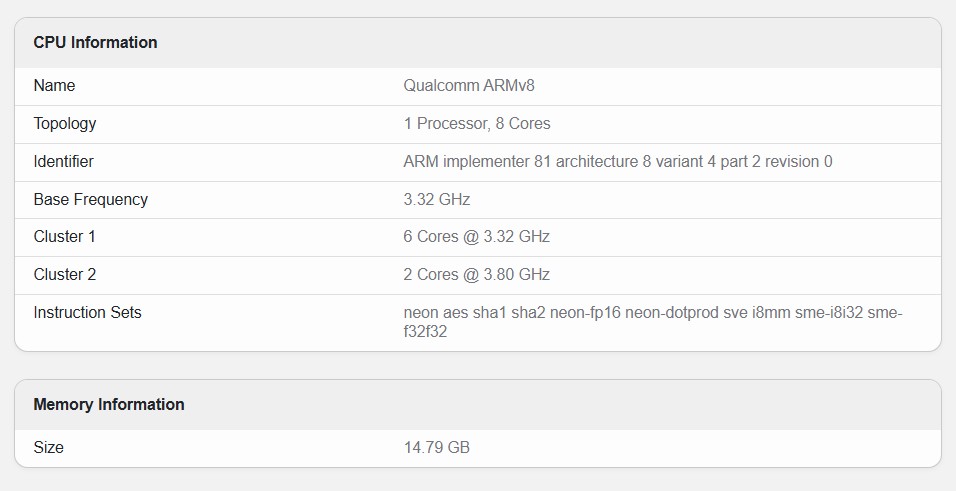This screenshot has width=956, height=491.
Task: Click the Cluster 2 row label
Action: tap(65, 275)
